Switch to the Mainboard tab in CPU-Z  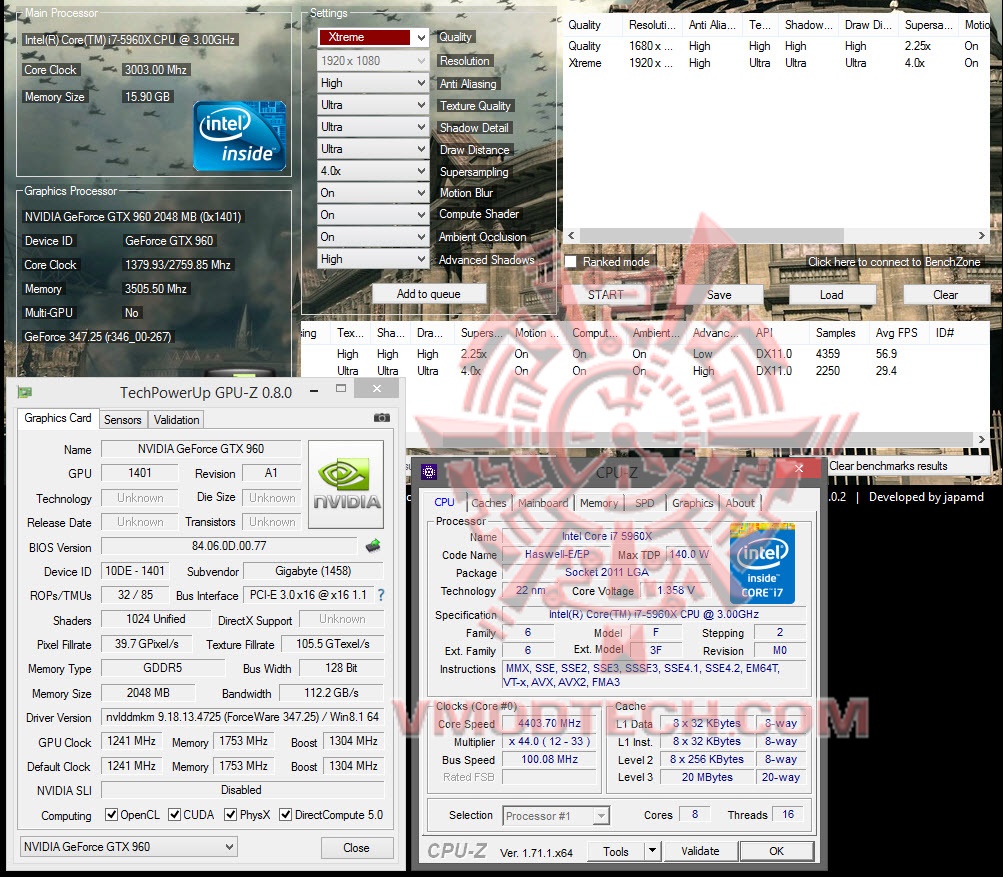[543, 503]
